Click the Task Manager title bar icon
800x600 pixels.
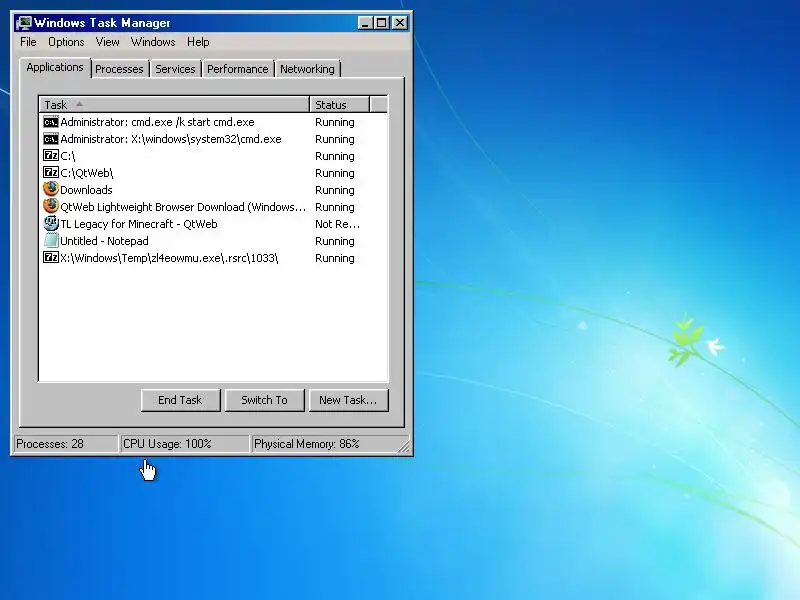24,23
